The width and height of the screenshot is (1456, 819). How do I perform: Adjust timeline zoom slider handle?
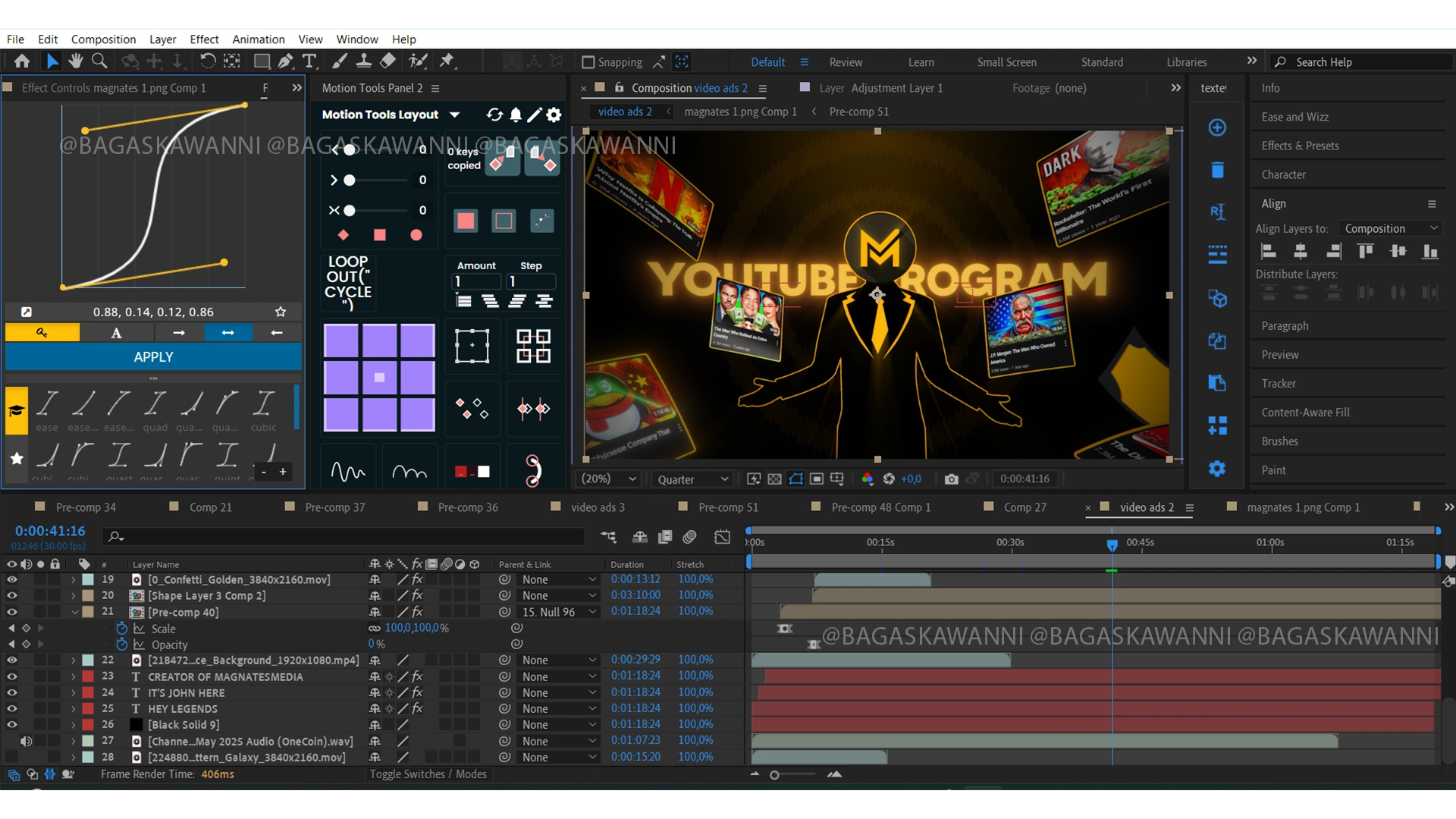pyautogui.click(x=774, y=775)
